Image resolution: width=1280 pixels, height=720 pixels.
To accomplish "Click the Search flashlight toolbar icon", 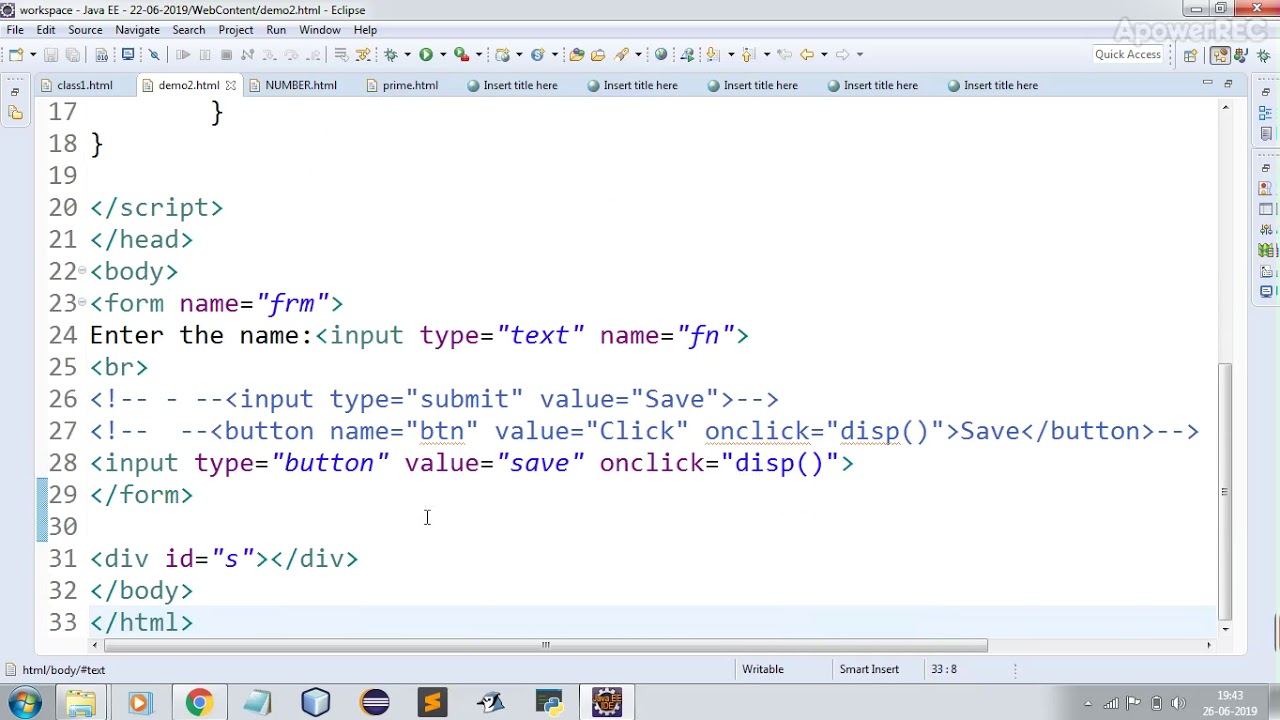I will click(622, 54).
